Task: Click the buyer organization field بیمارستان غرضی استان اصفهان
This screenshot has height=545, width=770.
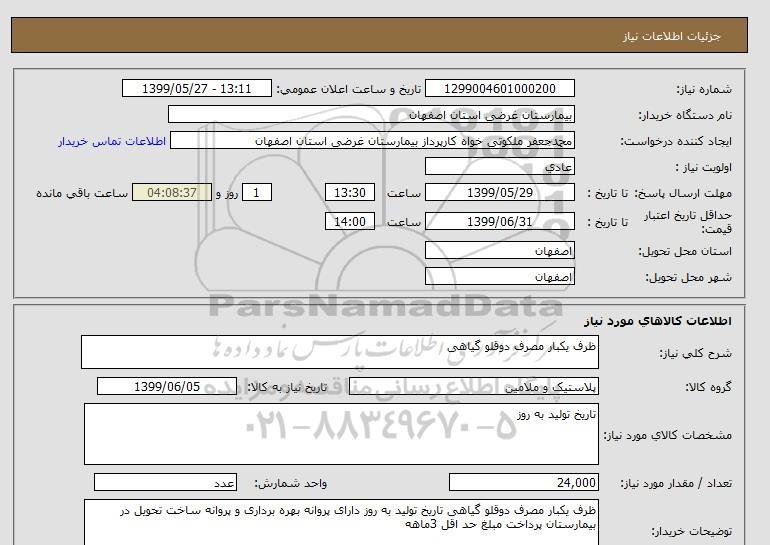Action: (x=371, y=114)
